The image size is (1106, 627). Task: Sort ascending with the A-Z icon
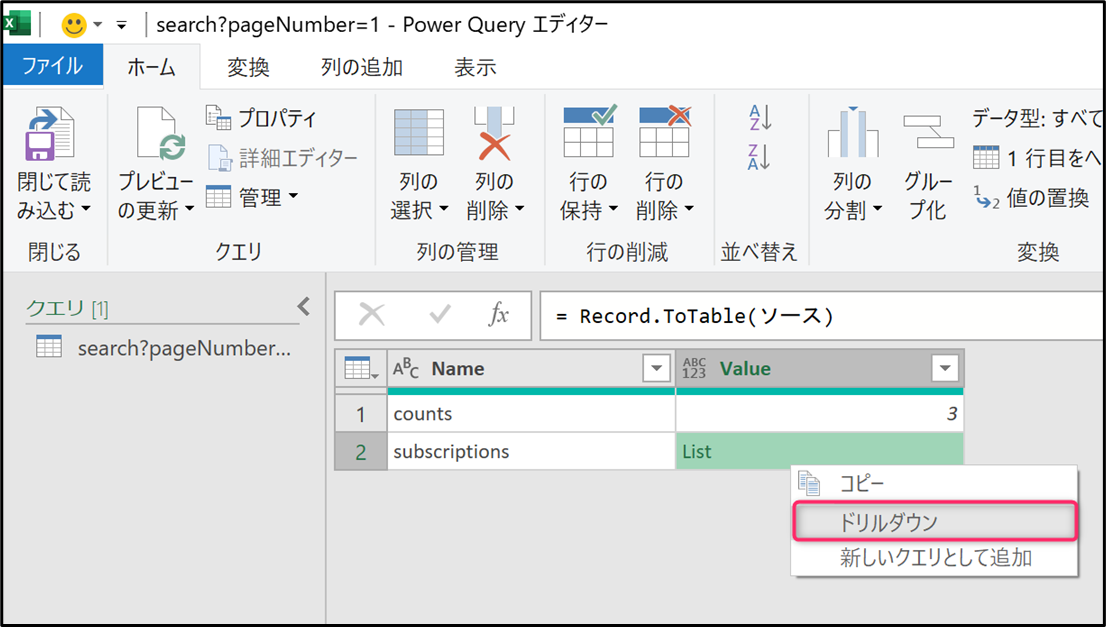point(760,118)
